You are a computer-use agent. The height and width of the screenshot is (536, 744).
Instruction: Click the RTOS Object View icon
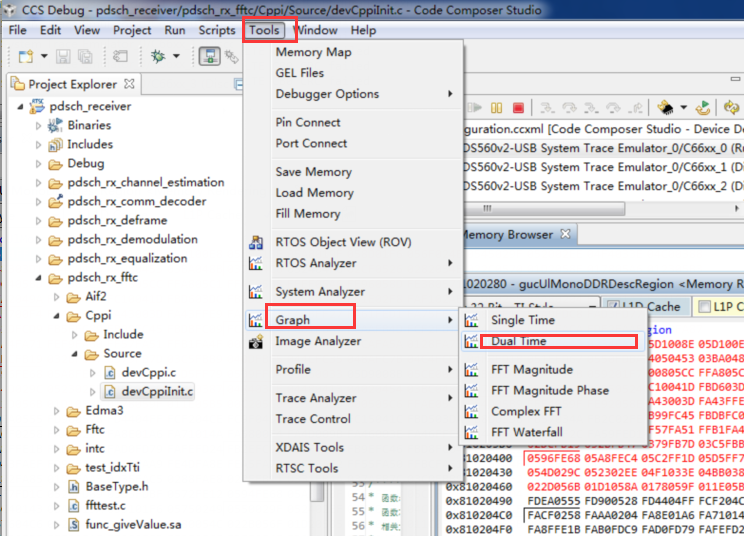click(256, 242)
